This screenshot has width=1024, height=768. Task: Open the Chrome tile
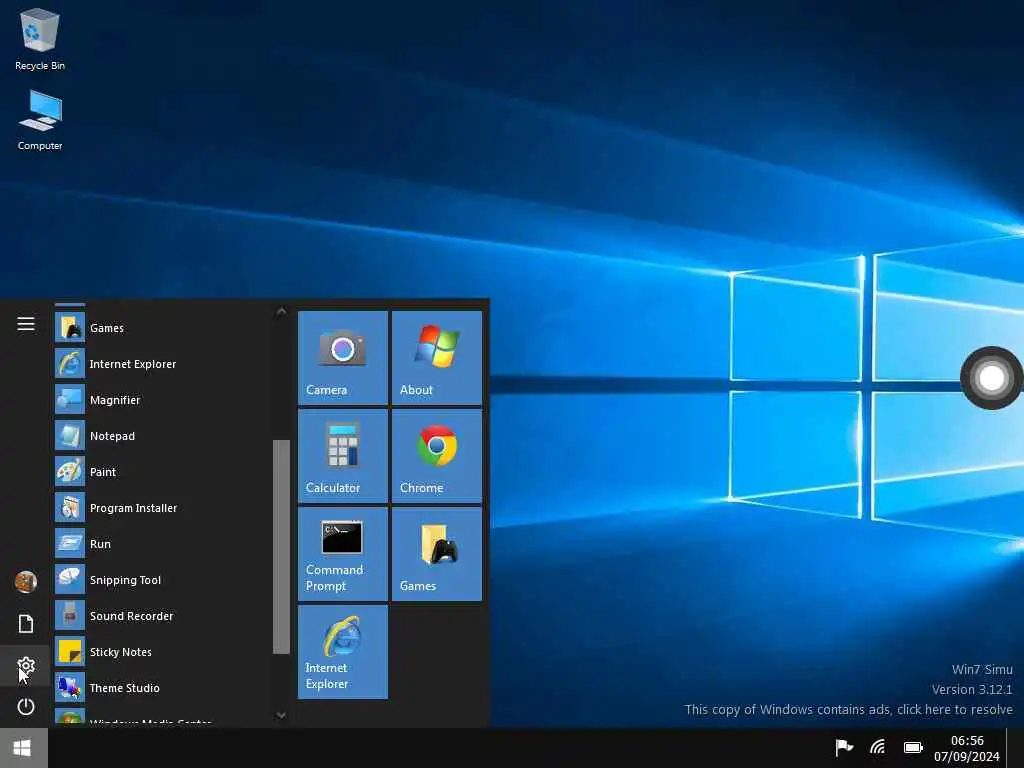coord(437,456)
